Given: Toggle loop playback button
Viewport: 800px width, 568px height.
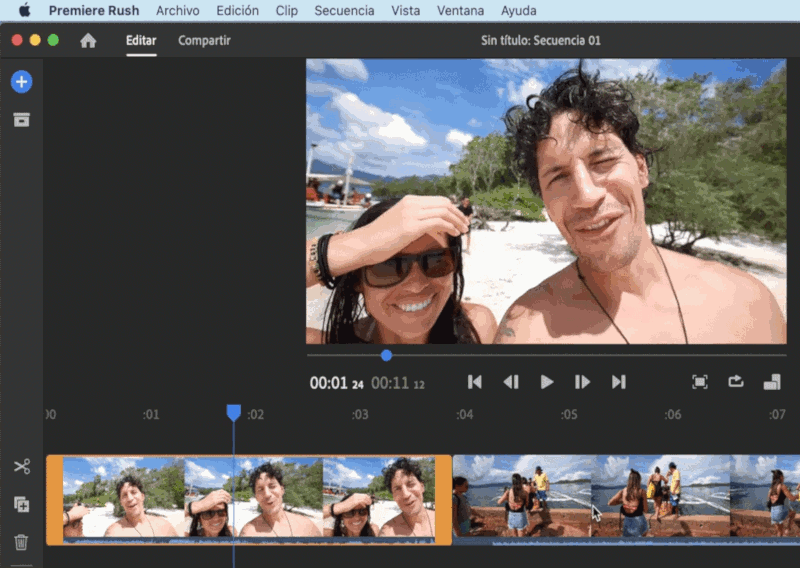Looking at the screenshot, I should (736, 382).
